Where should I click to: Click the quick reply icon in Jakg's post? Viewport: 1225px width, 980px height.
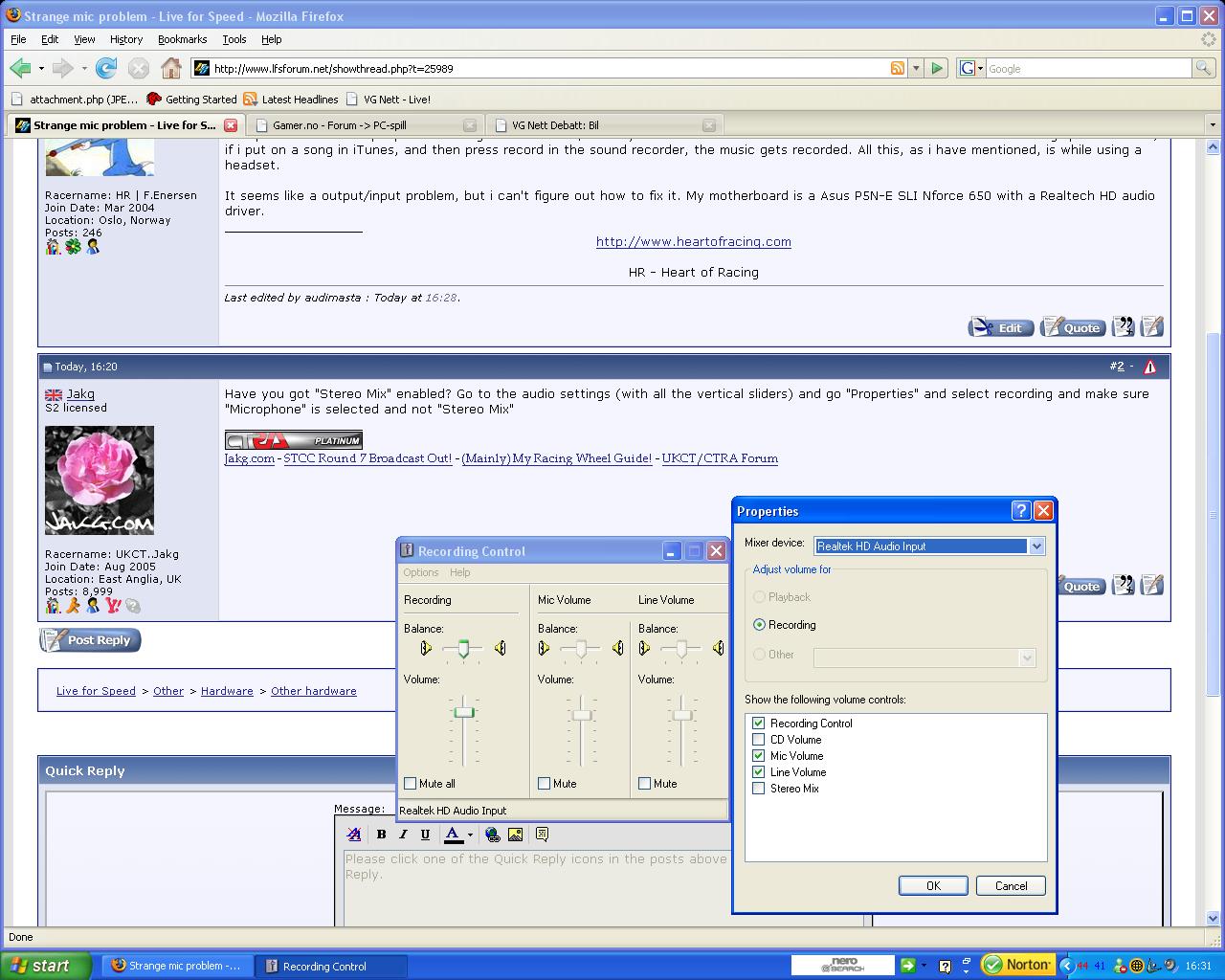pos(1152,585)
